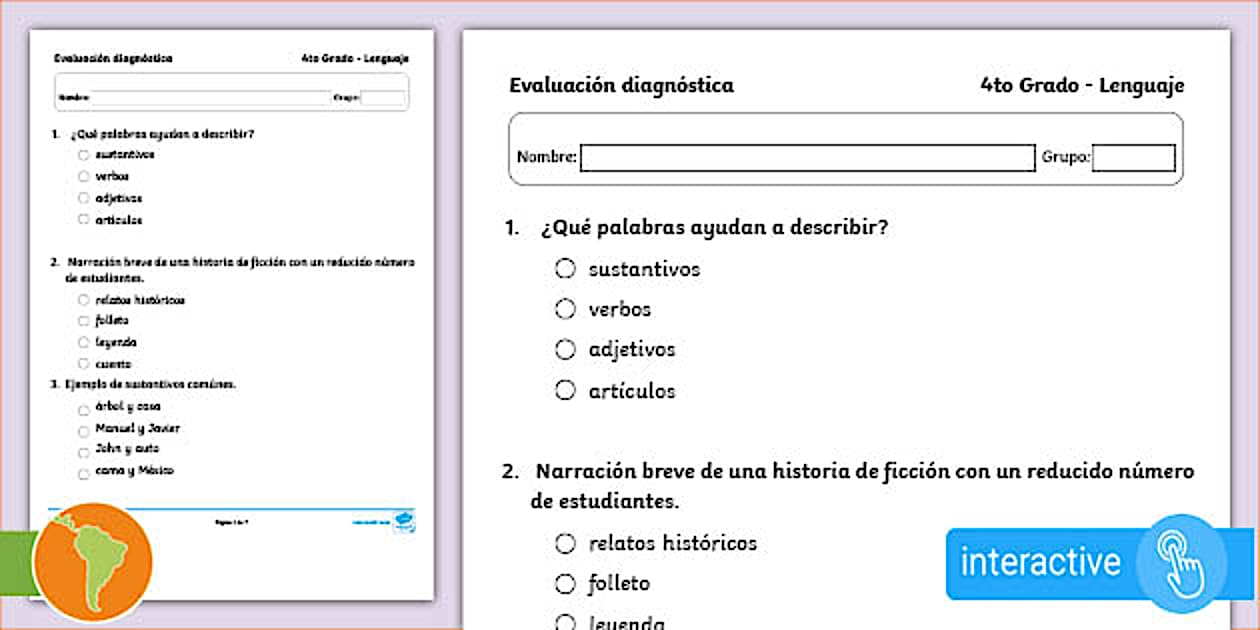Click 'Evaluación diagnóstica' title on large page
Screen dimensions: 1260x630
pyautogui.click(x=621, y=85)
